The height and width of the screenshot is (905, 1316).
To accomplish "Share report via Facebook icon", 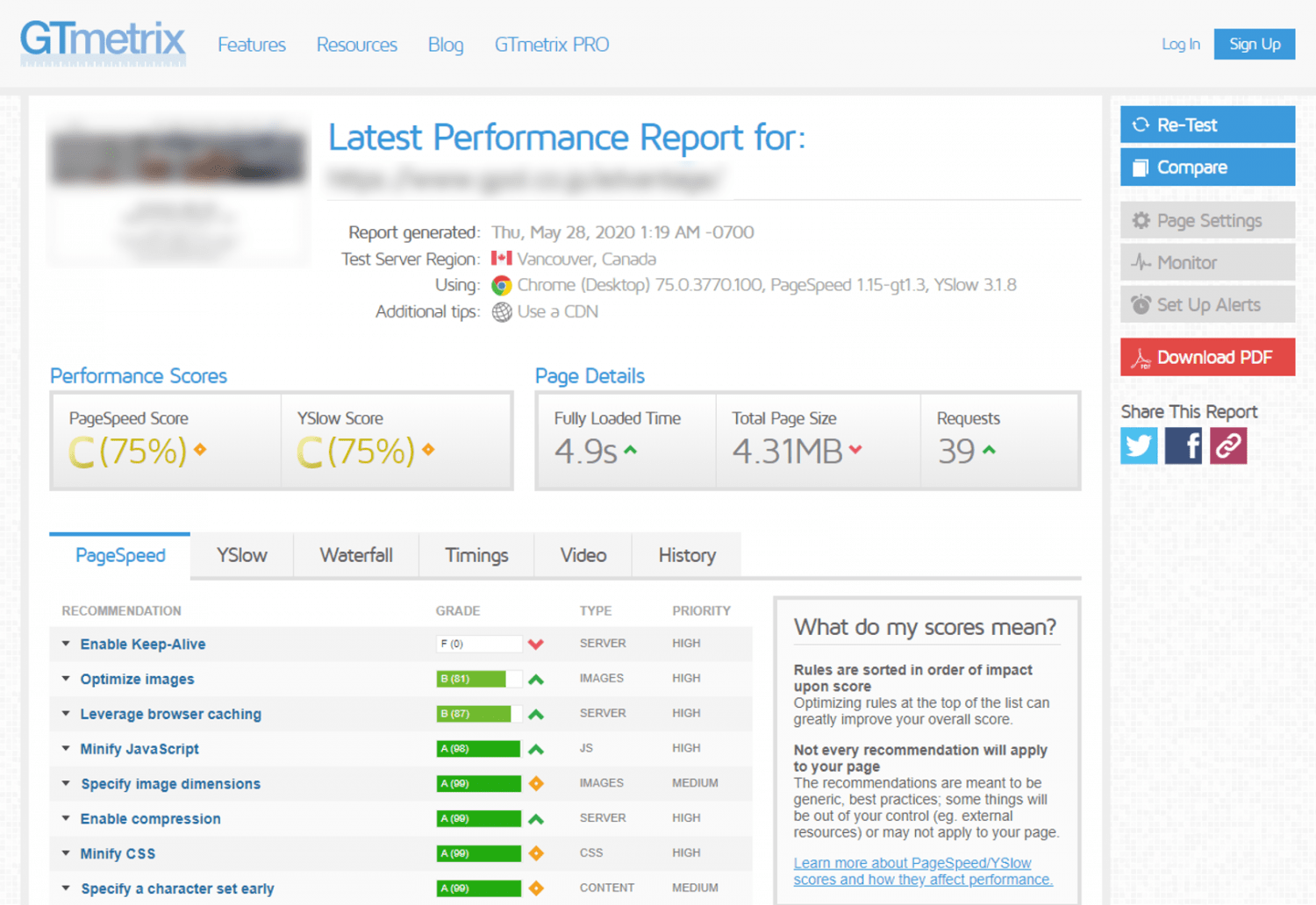I will pos(1184,445).
